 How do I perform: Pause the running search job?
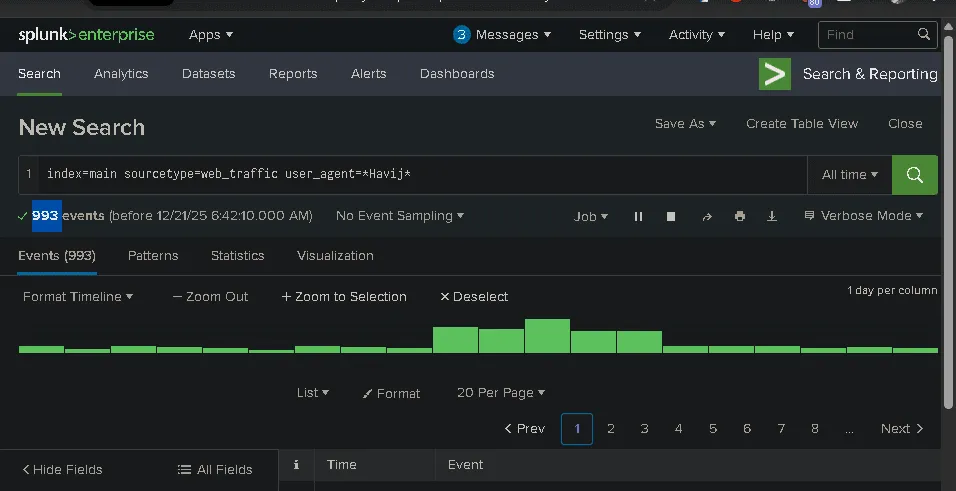[638, 216]
